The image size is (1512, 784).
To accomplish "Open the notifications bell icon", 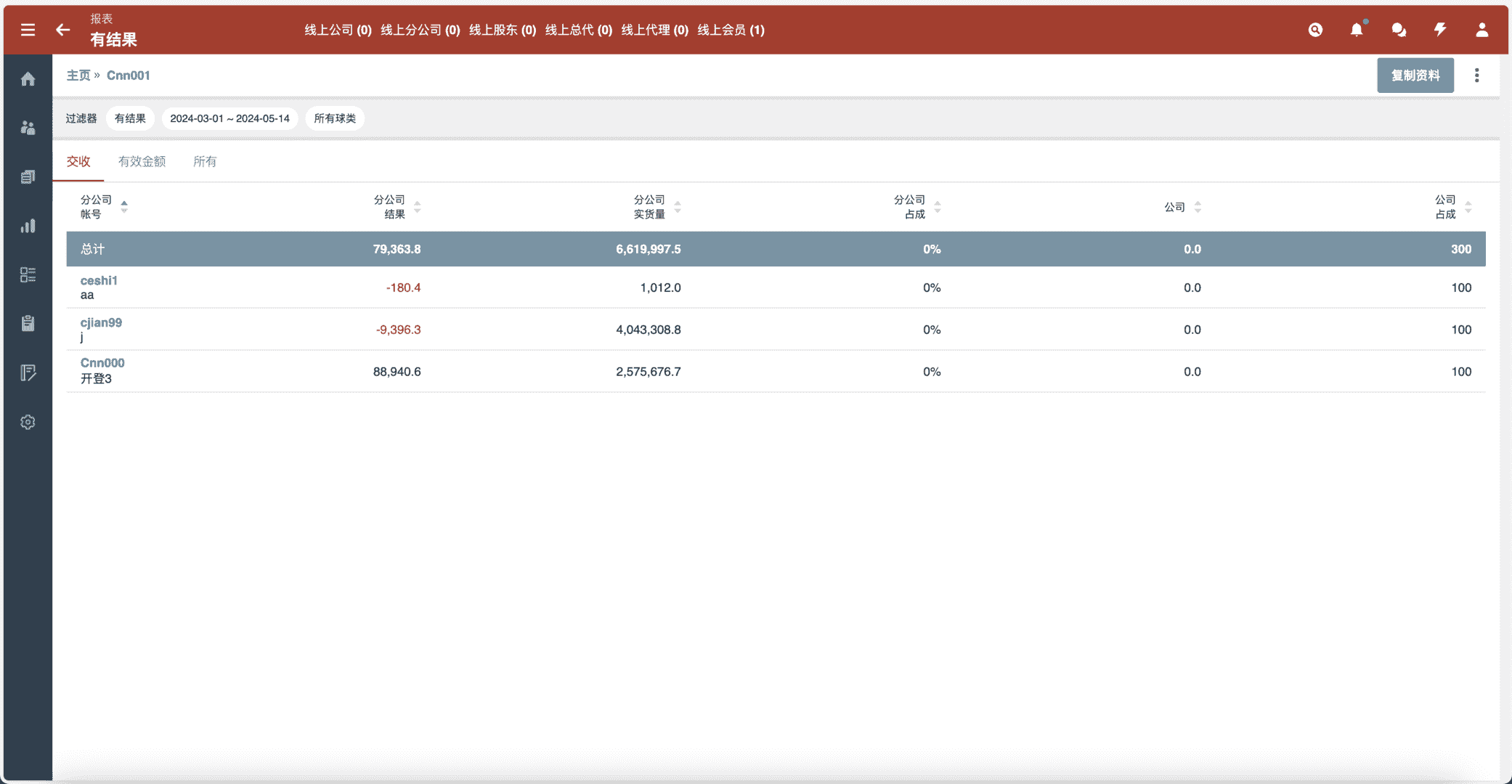I will 1356,30.
